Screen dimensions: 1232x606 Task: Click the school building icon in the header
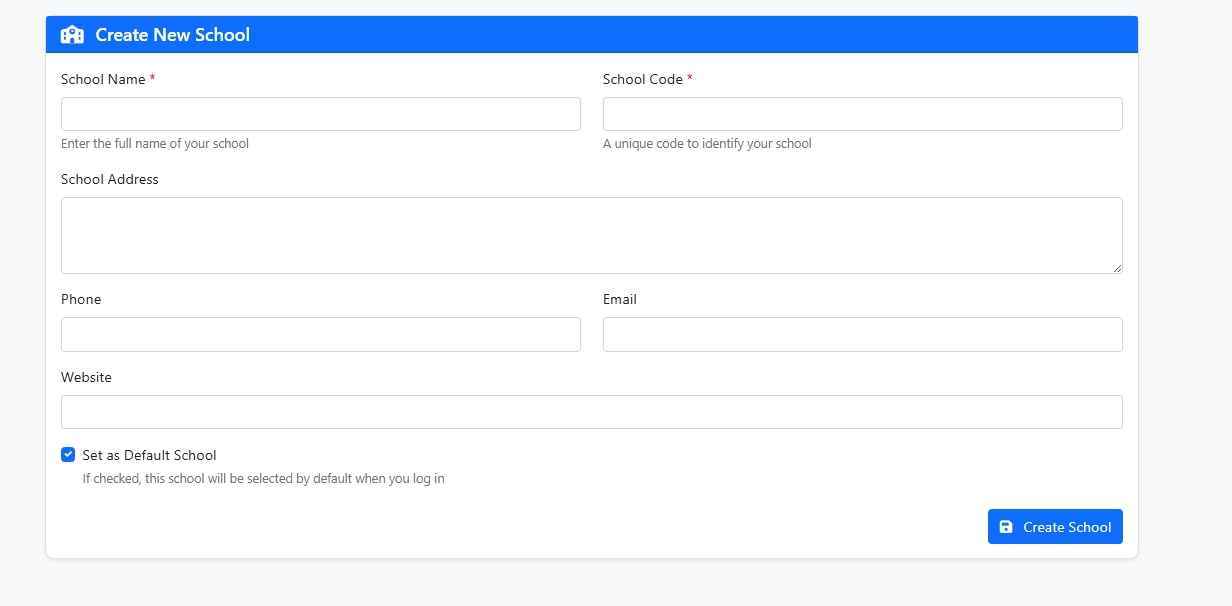point(71,34)
